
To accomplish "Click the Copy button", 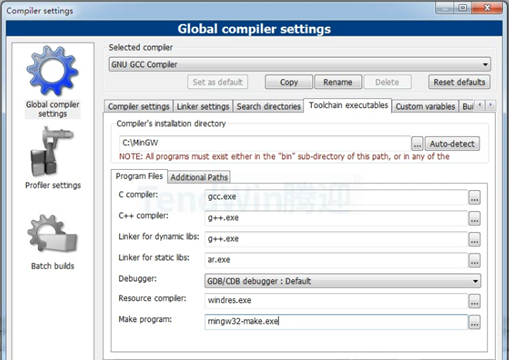I will point(289,82).
